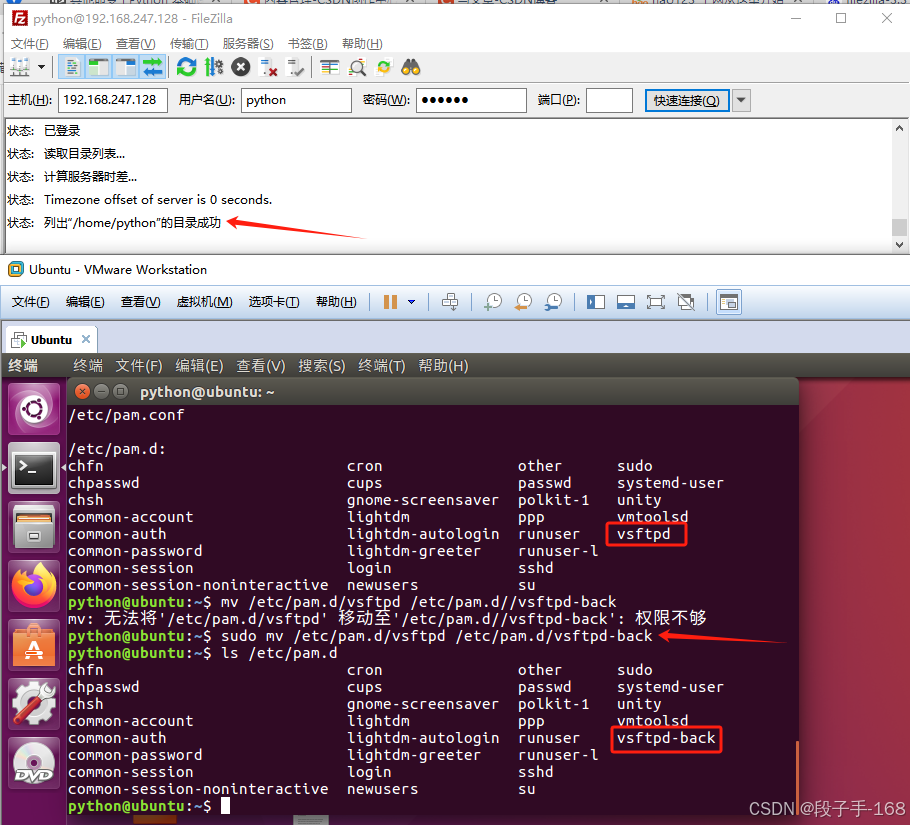Expand VMware pause power dropdown arrow
This screenshot has height=825, width=910.
(411, 302)
